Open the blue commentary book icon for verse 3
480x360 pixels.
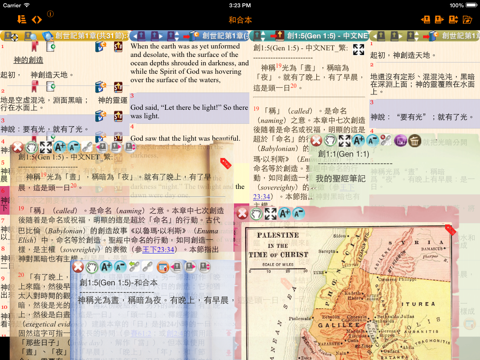[x=100, y=116]
